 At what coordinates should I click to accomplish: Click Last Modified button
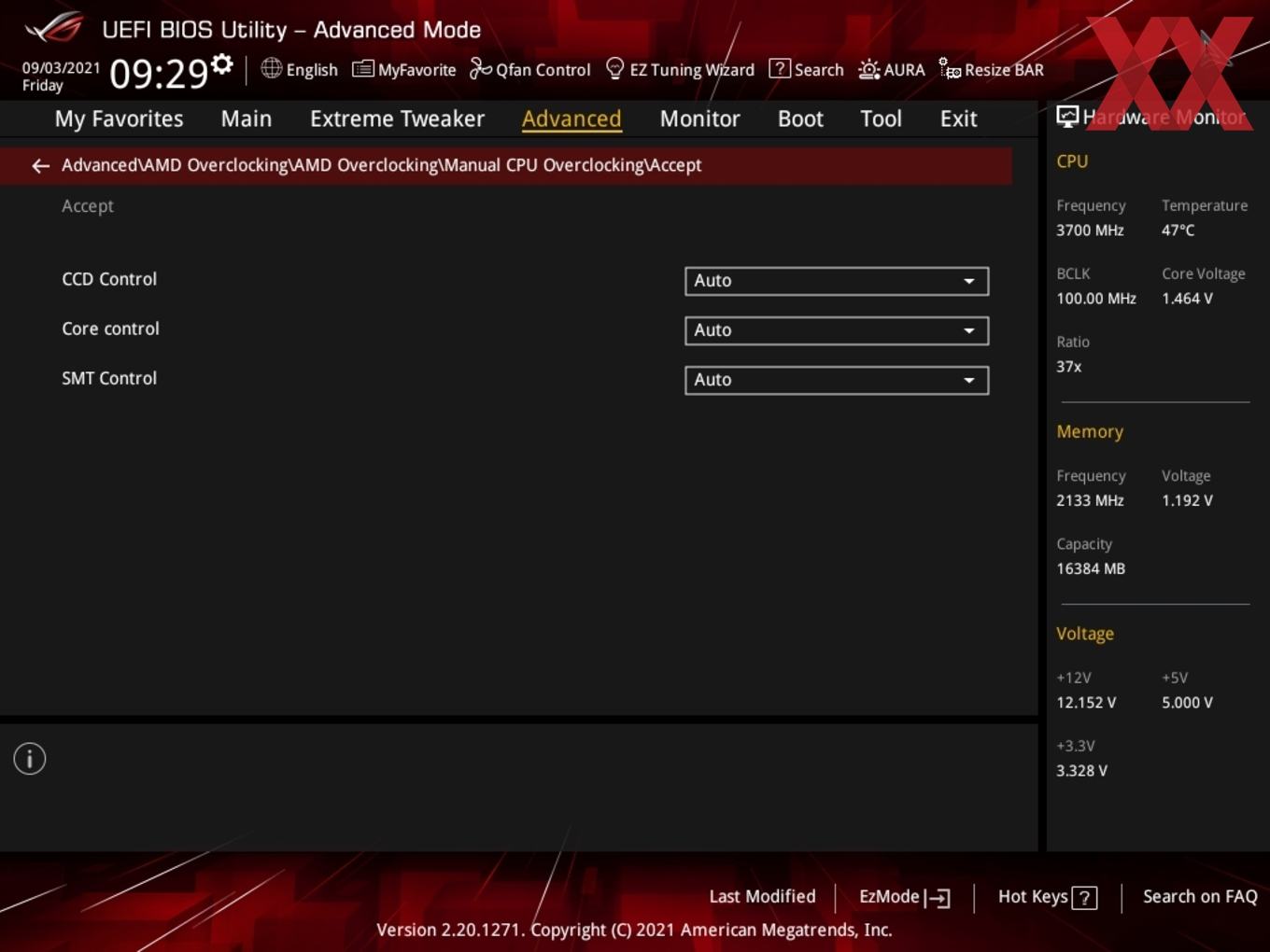[x=762, y=896]
